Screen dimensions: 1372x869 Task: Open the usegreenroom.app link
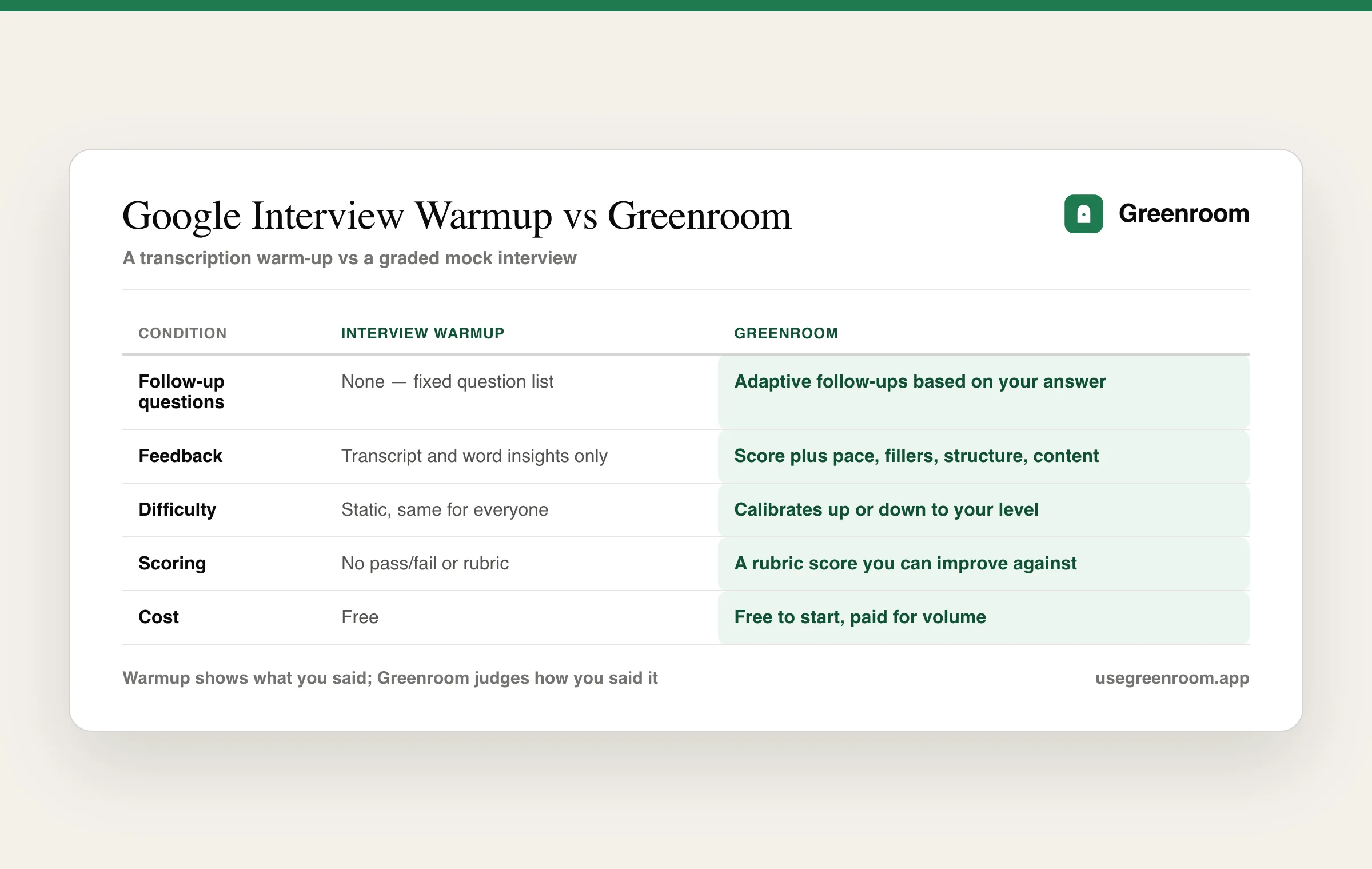pyautogui.click(x=1172, y=678)
